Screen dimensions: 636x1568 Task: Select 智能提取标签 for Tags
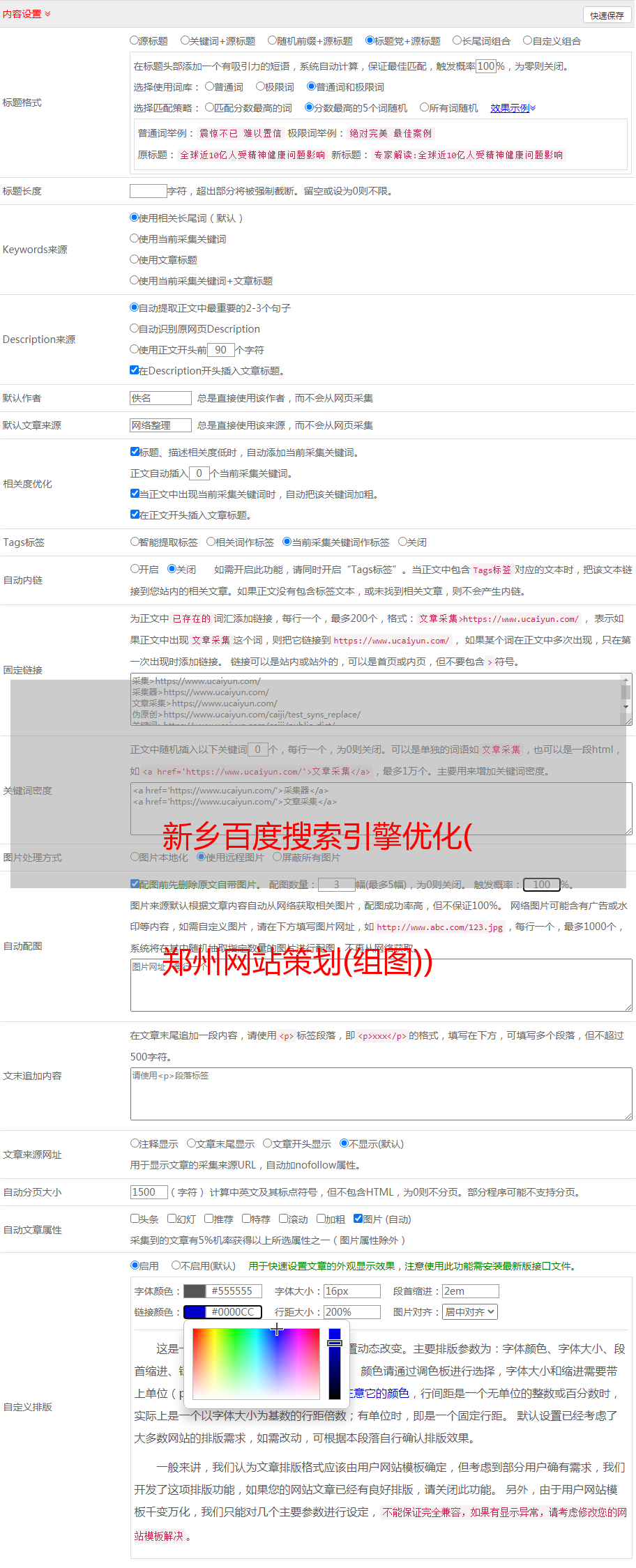[135, 542]
